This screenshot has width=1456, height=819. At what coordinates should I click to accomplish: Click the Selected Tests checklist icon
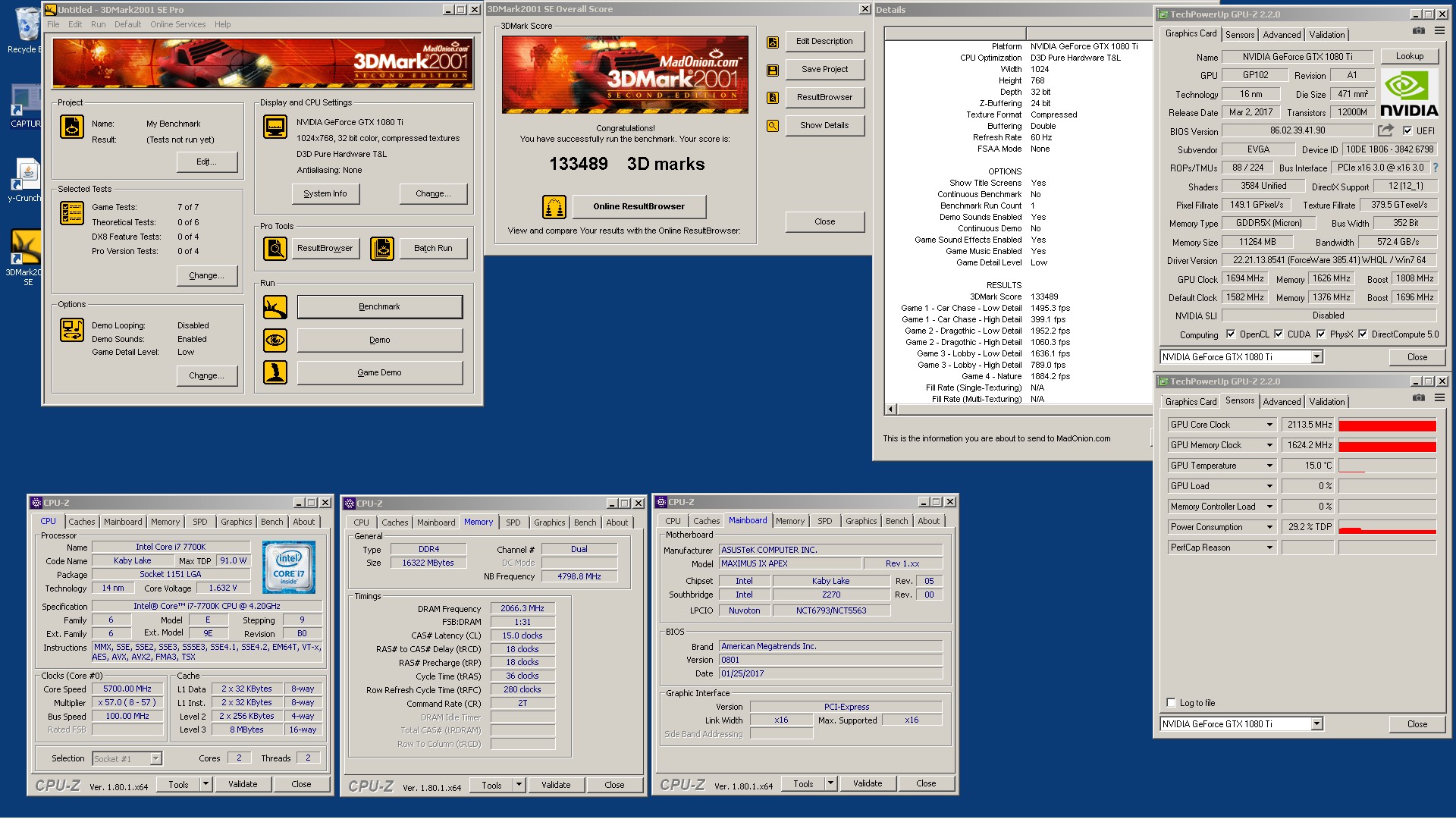tap(72, 213)
